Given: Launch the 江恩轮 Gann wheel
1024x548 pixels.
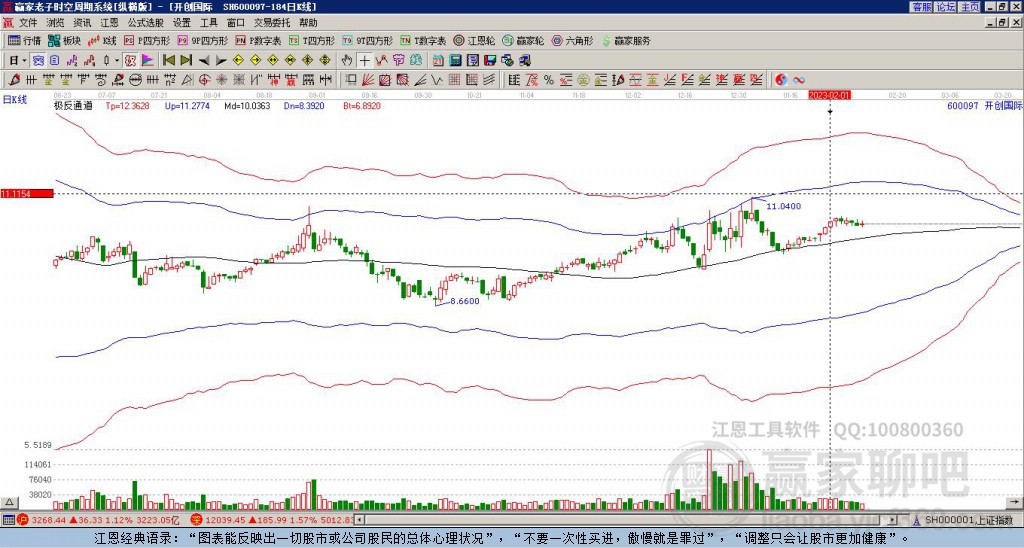Looking at the screenshot, I should 474,40.
